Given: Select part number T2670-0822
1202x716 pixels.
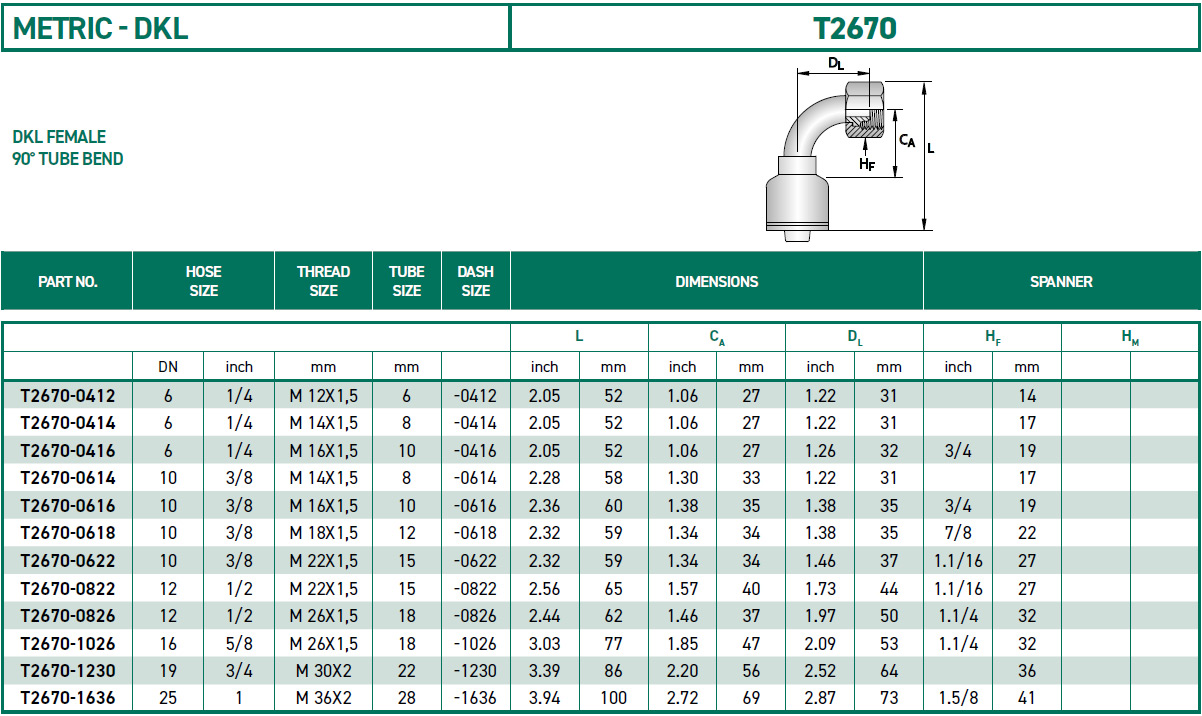Looking at the screenshot, I should click(x=67, y=589).
